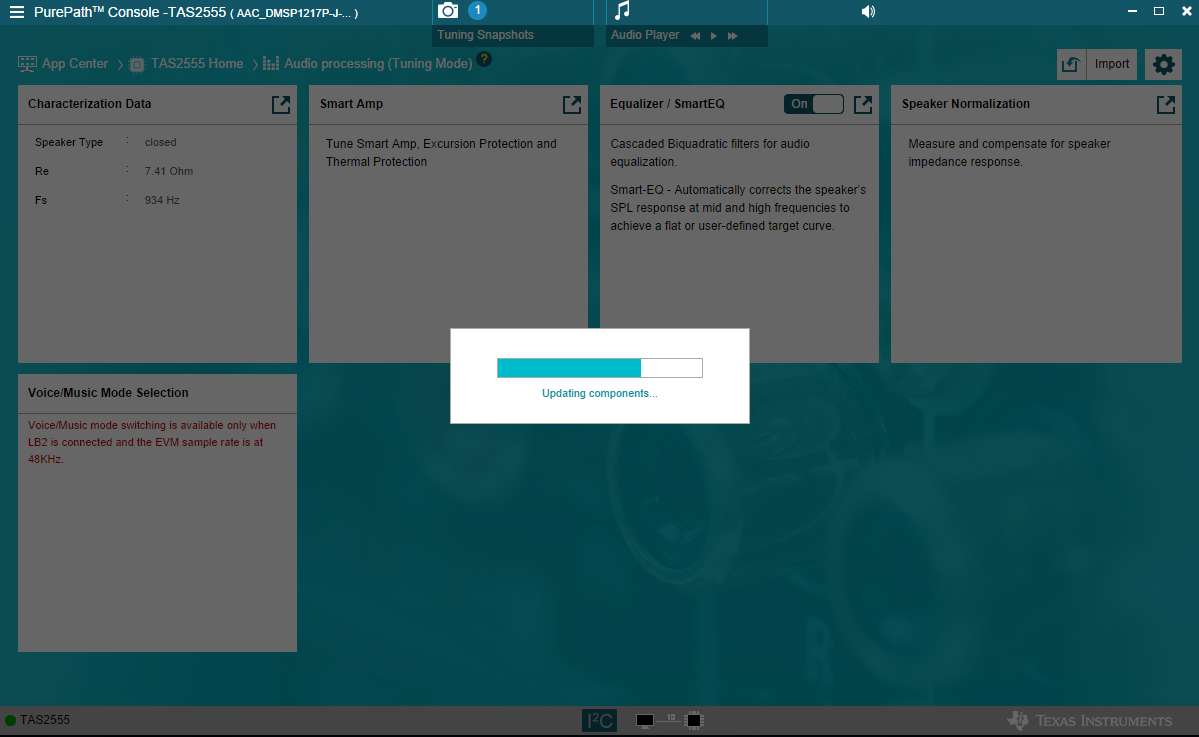The width and height of the screenshot is (1199, 737).
Task: Open the tuning mode help question mark
Action: point(484,59)
